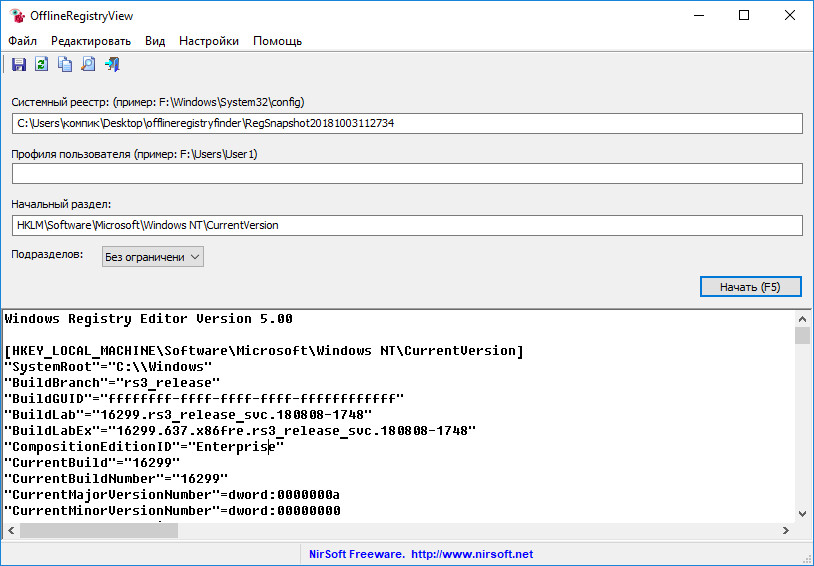Click the Refresh toolbar icon
Viewport: 814px width, 566px height.
point(42,64)
